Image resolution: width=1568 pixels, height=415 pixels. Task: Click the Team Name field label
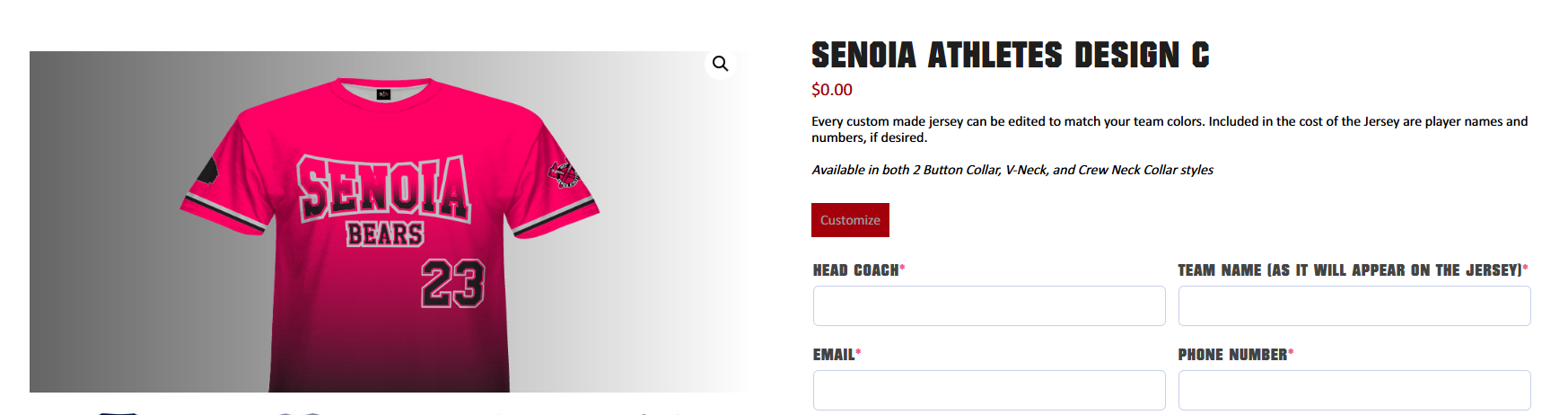pyautogui.click(x=1352, y=270)
